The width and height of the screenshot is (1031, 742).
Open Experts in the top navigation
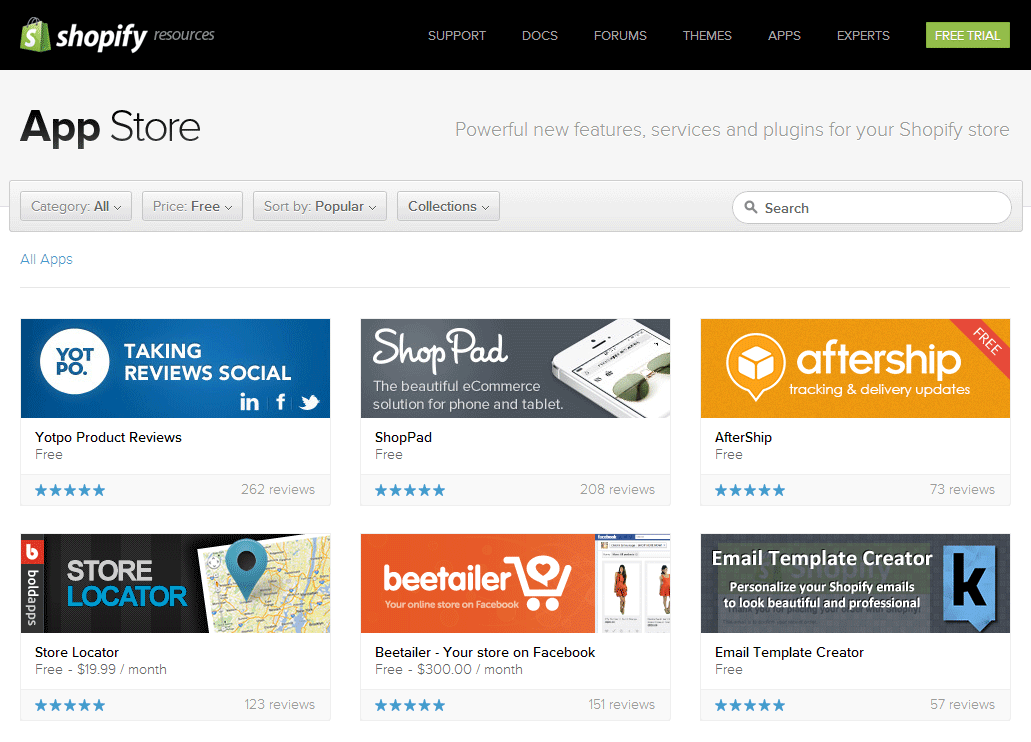tap(863, 36)
